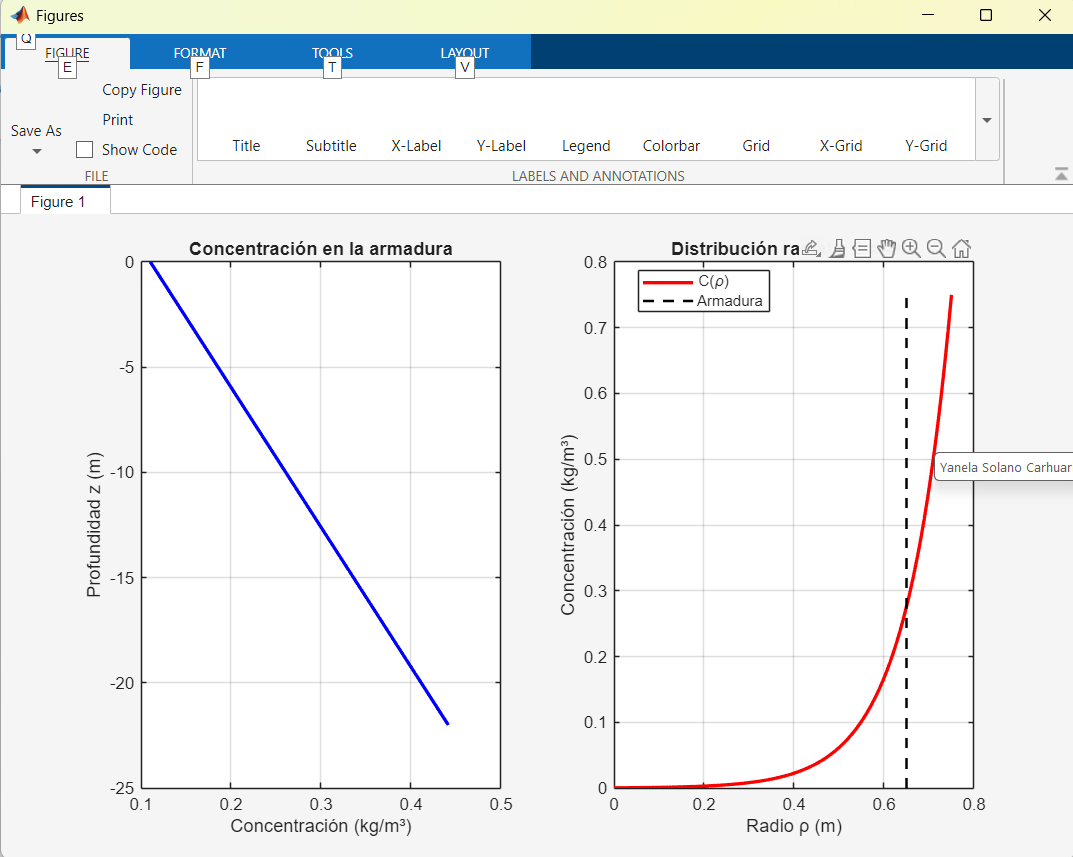Click the Print button
1073x857 pixels.
point(118,120)
